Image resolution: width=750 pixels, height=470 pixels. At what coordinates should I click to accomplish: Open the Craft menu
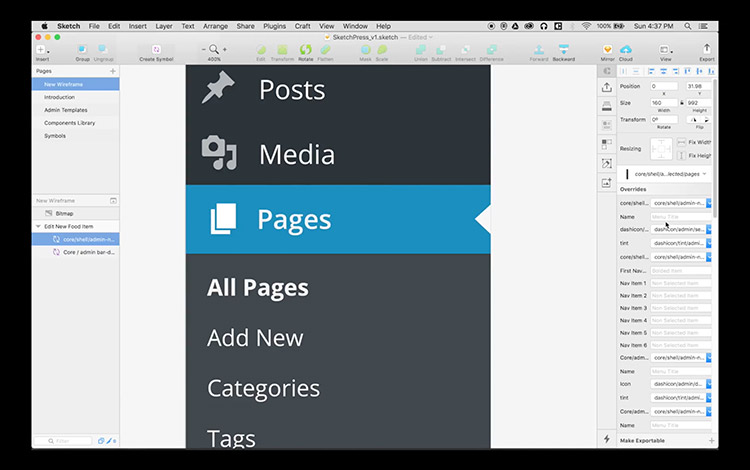(302, 26)
